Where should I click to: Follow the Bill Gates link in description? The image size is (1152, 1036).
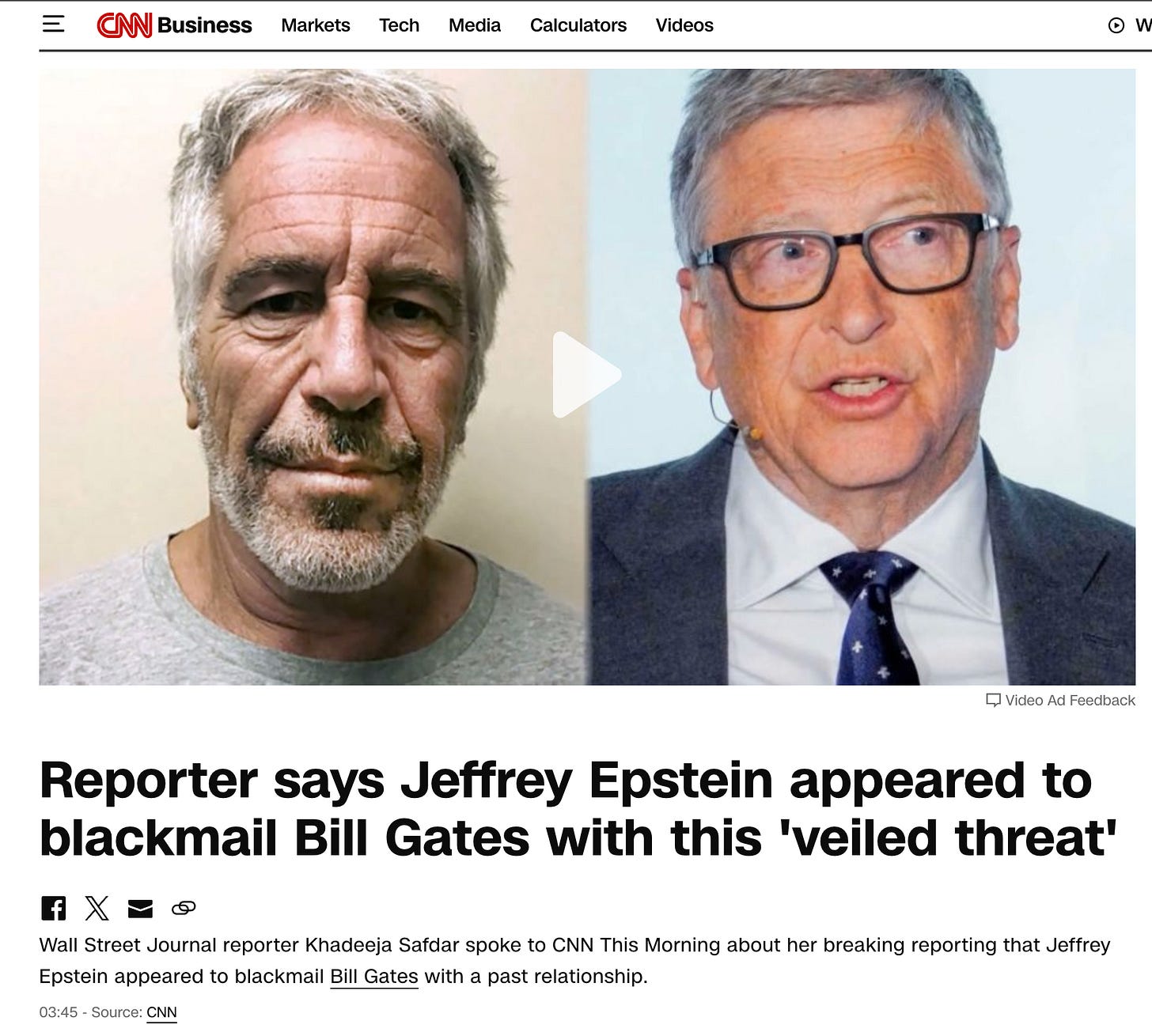click(x=374, y=977)
